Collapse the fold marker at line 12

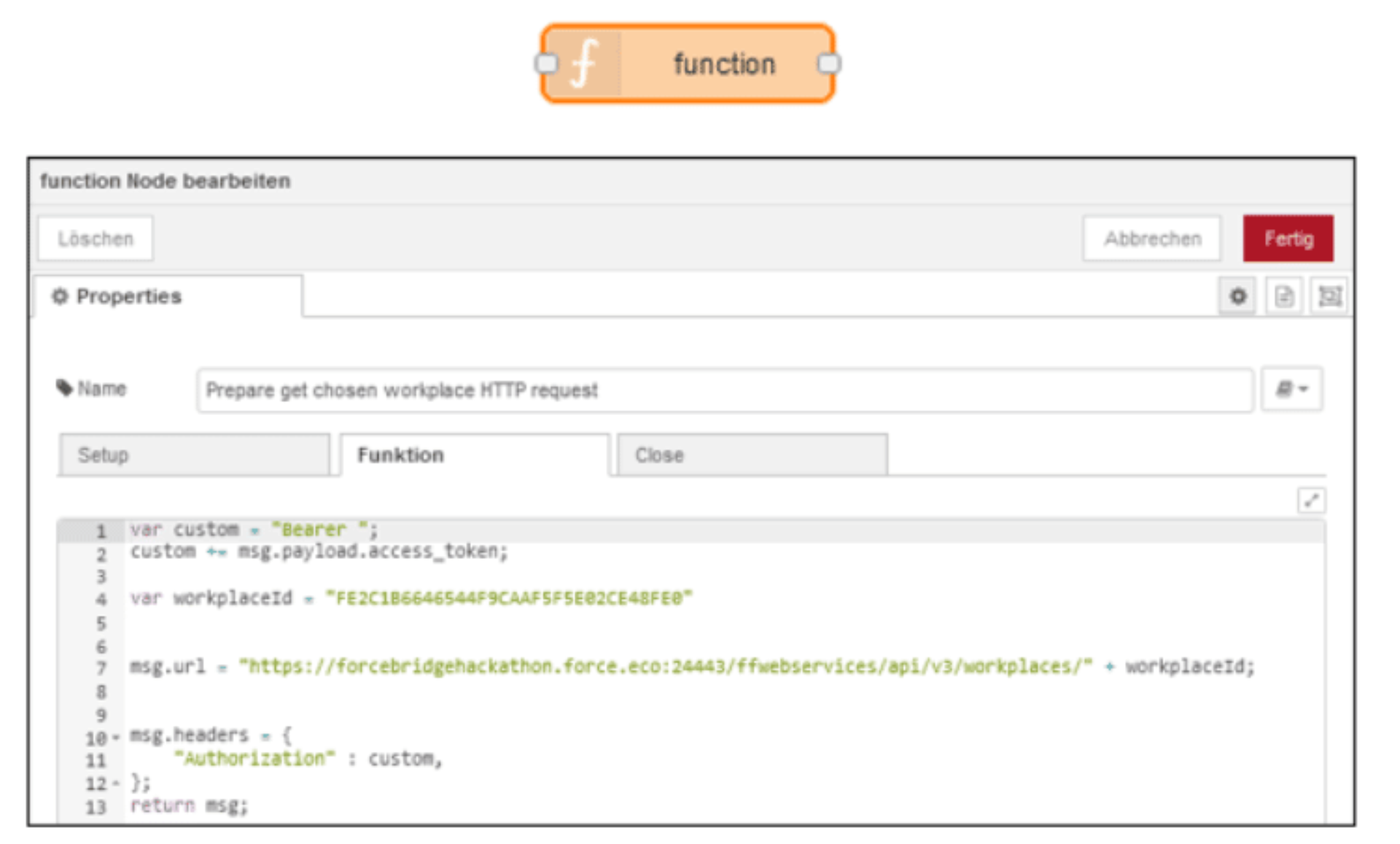tap(116, 783)
